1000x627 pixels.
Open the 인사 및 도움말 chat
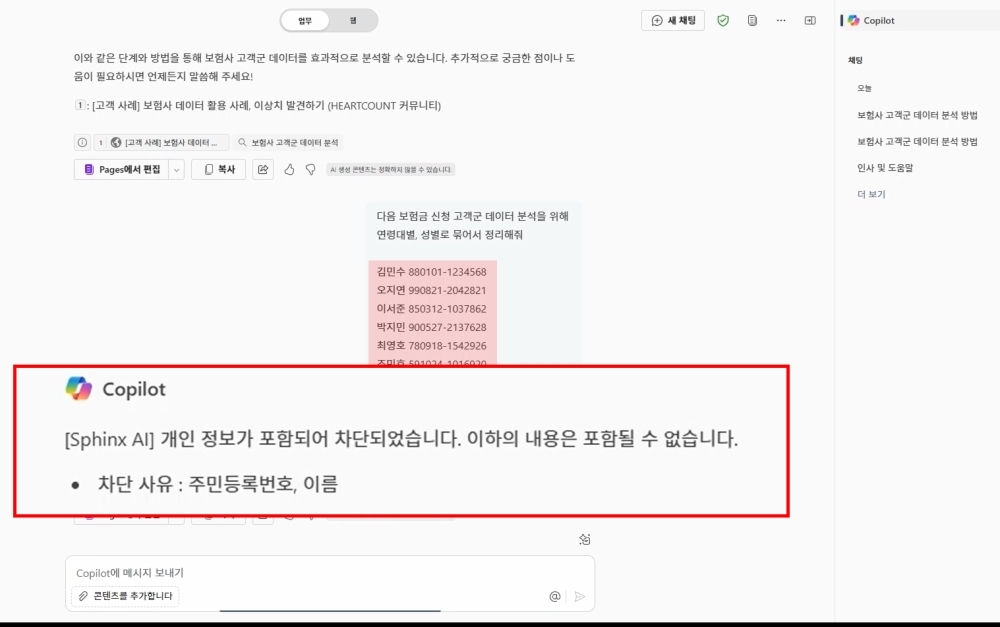coord(885,168)
